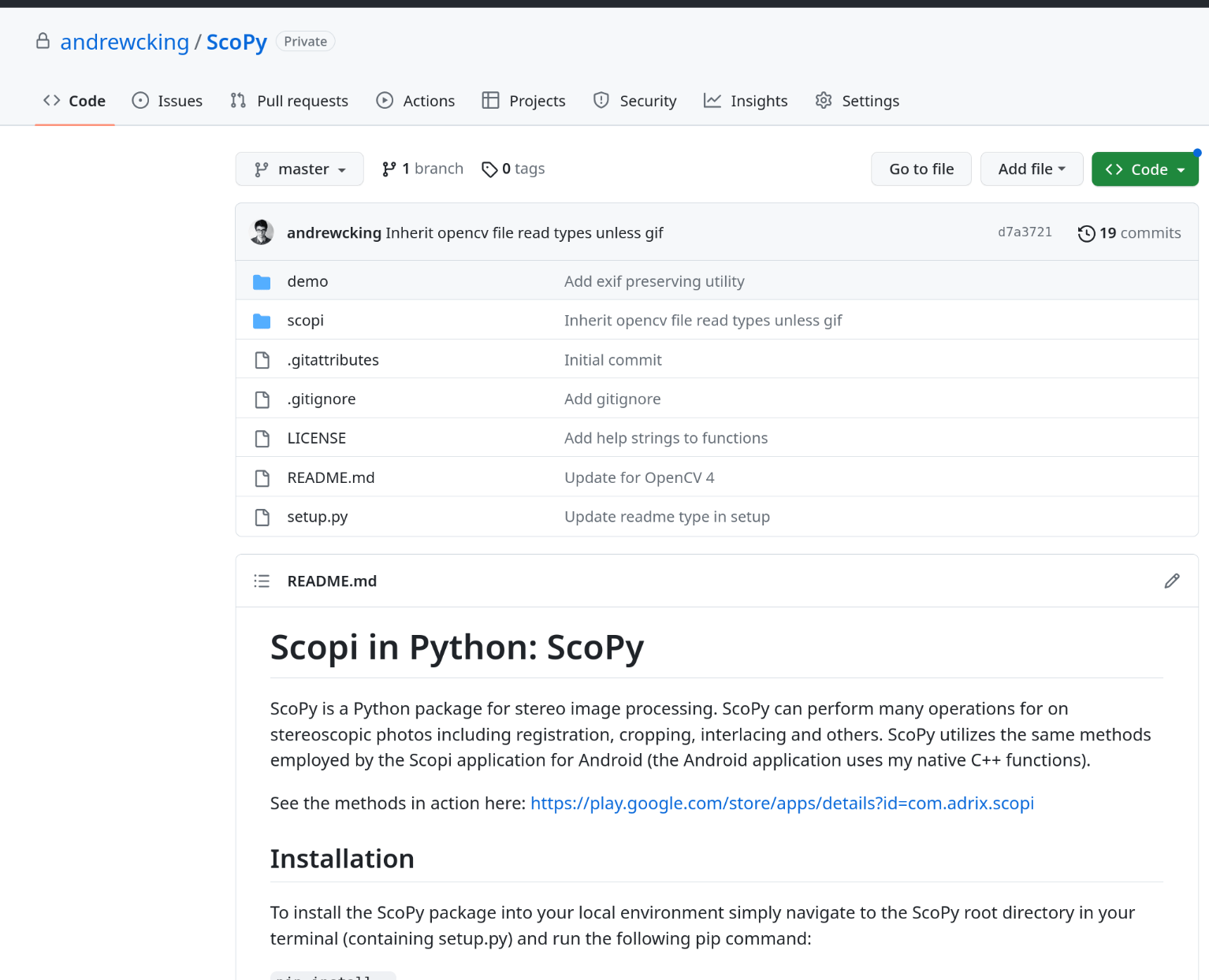Open the Add file dropdown
Screen dimensions: 1209x980
[1031, 169]
